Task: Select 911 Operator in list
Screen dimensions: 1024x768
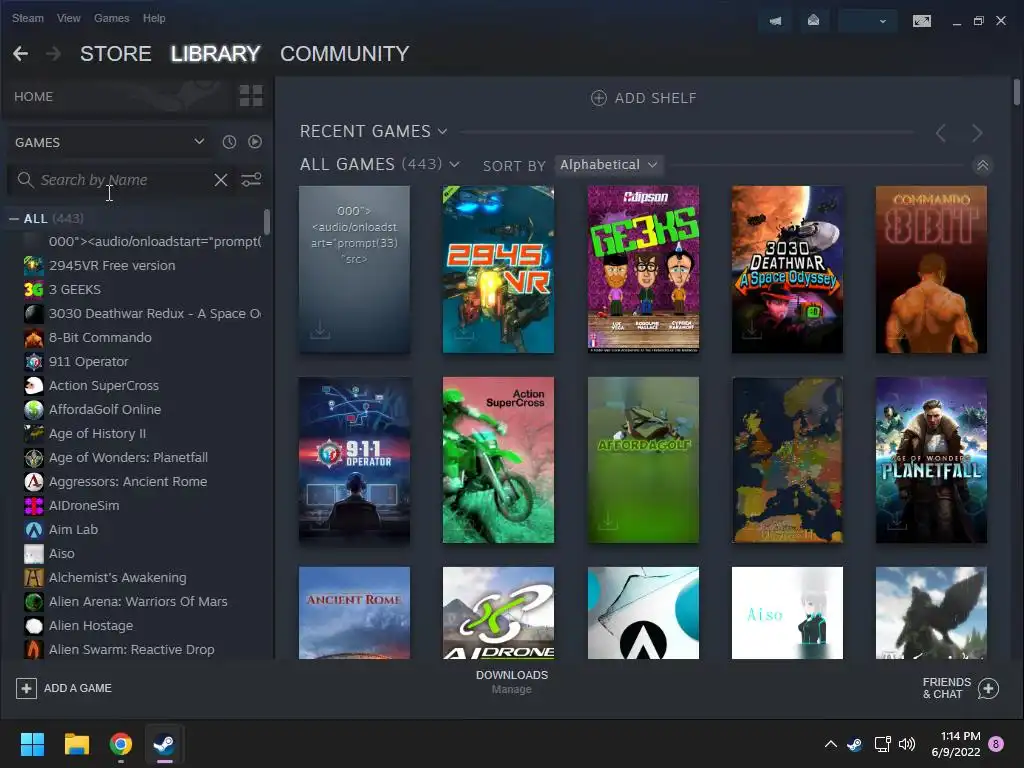Action: (x=88, y=362)
